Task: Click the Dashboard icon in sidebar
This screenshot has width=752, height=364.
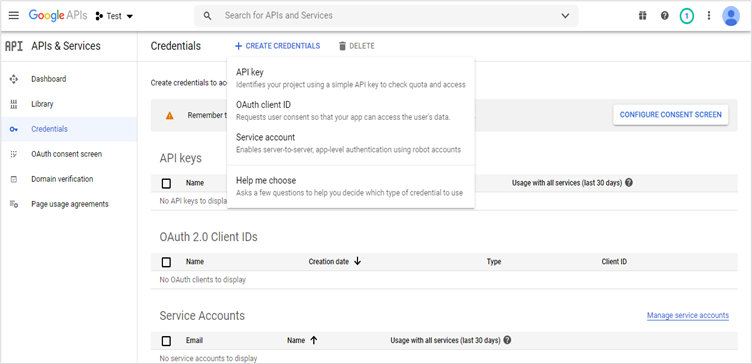Action: [x=14, y=79]
